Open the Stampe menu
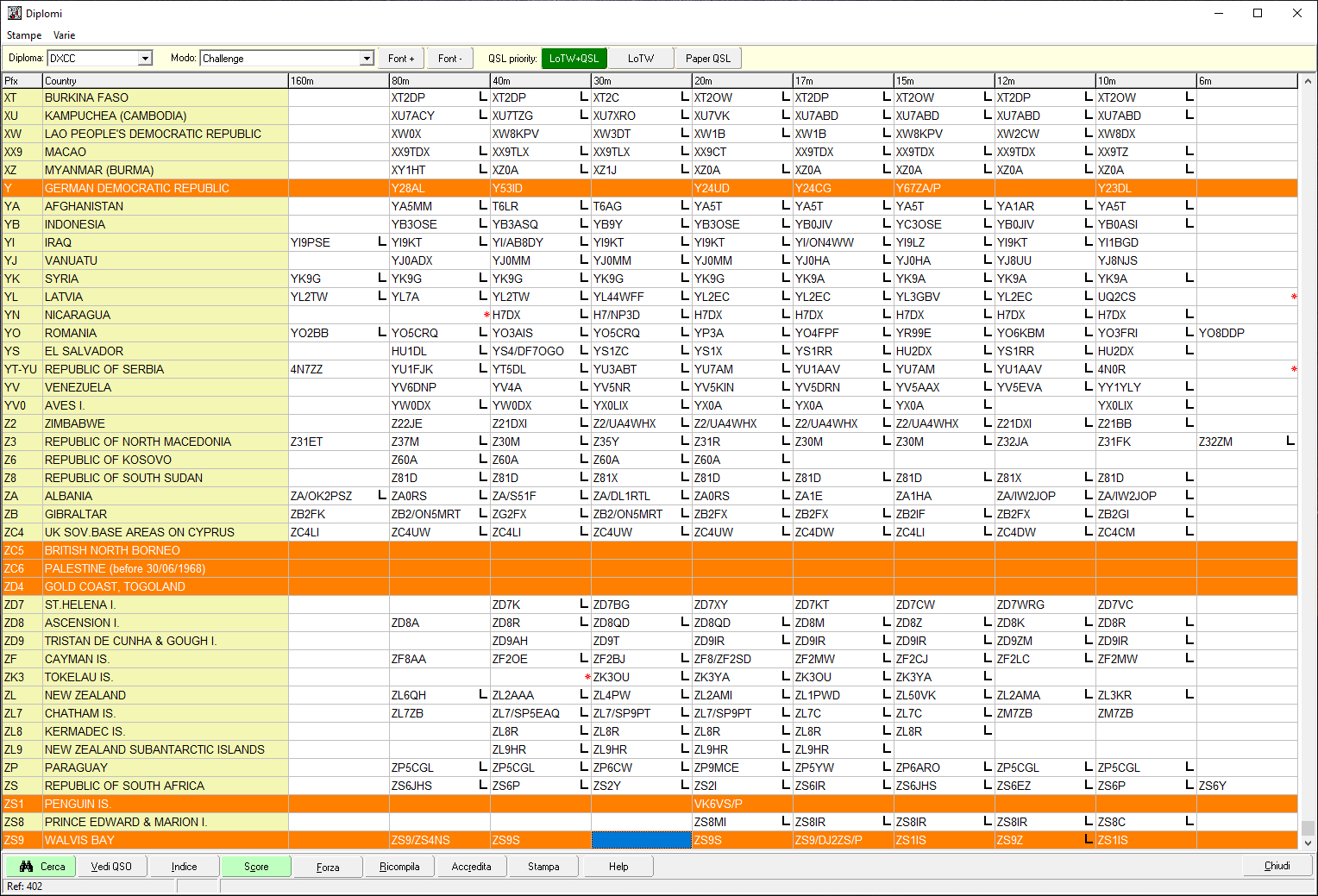Viewport: 1318px width, 896px height. tap(24, 35)
